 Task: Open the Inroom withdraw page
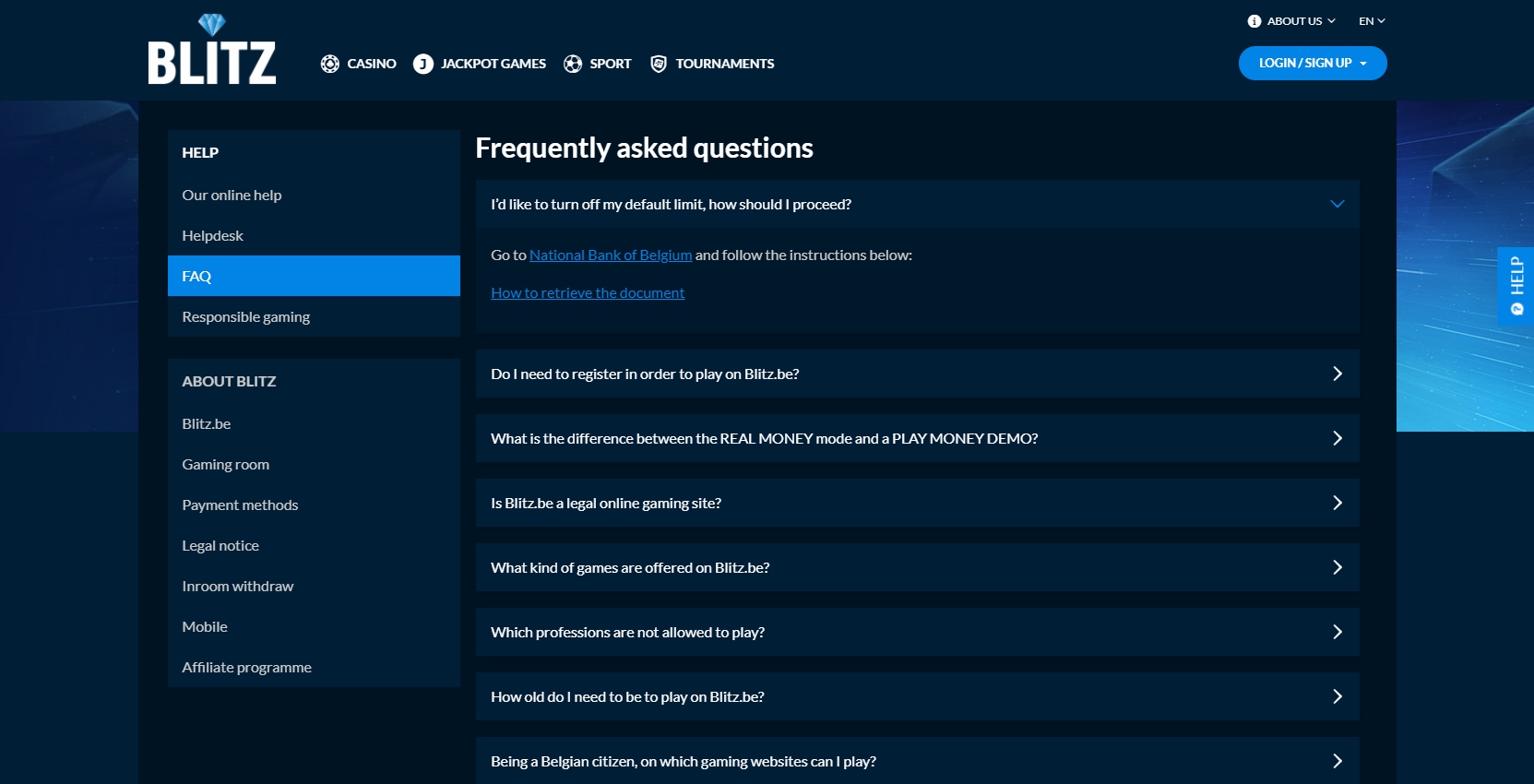pos(314,586)
